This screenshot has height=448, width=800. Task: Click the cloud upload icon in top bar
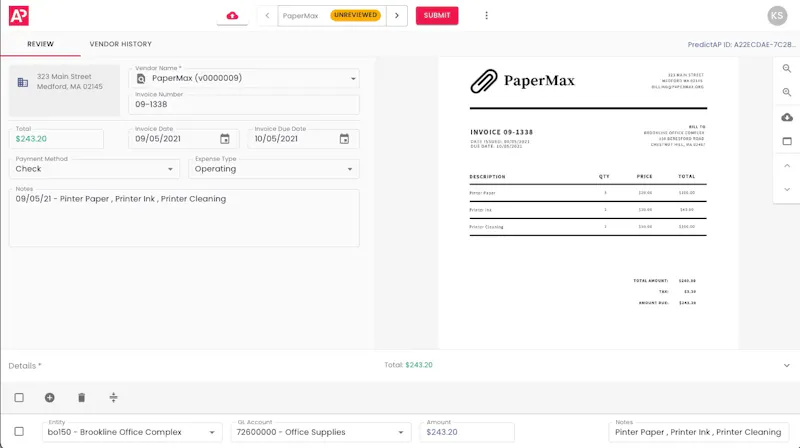232,16
